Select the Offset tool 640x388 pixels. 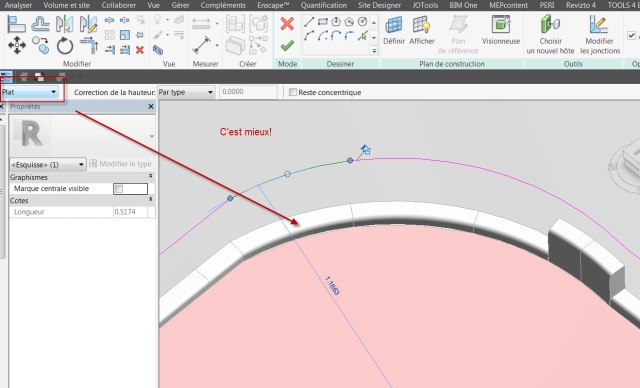[40, 24]
